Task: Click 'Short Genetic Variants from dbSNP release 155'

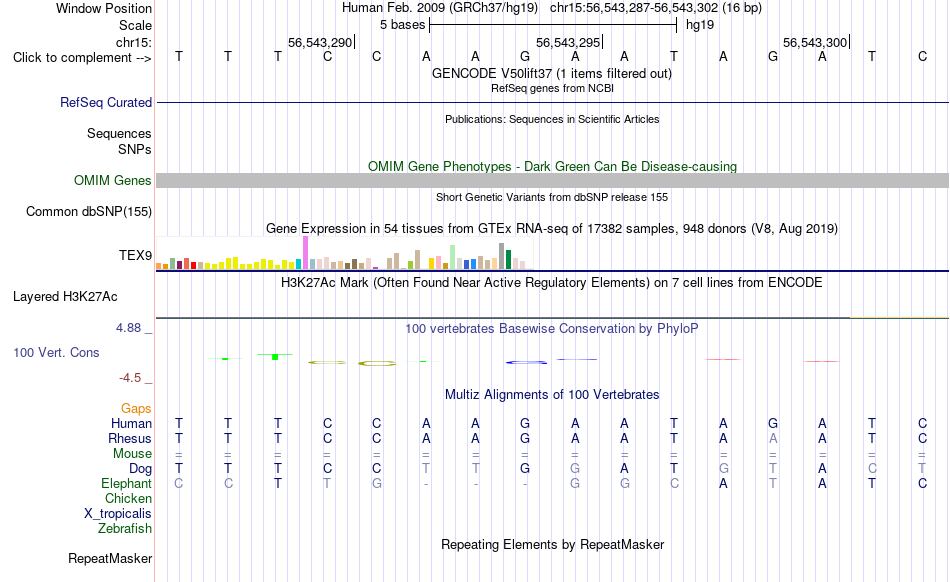Action: (x=552, y=197)
